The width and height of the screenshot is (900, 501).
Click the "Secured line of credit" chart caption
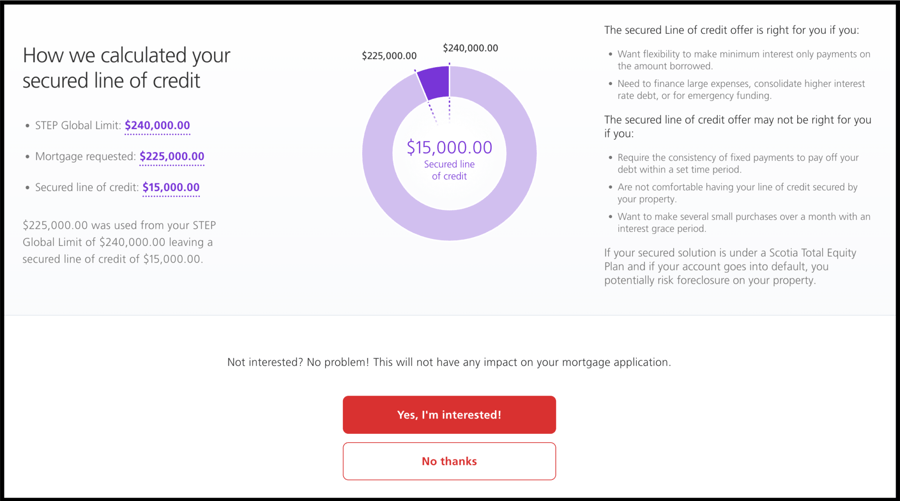pyautogui.click(x=449, y=170)
